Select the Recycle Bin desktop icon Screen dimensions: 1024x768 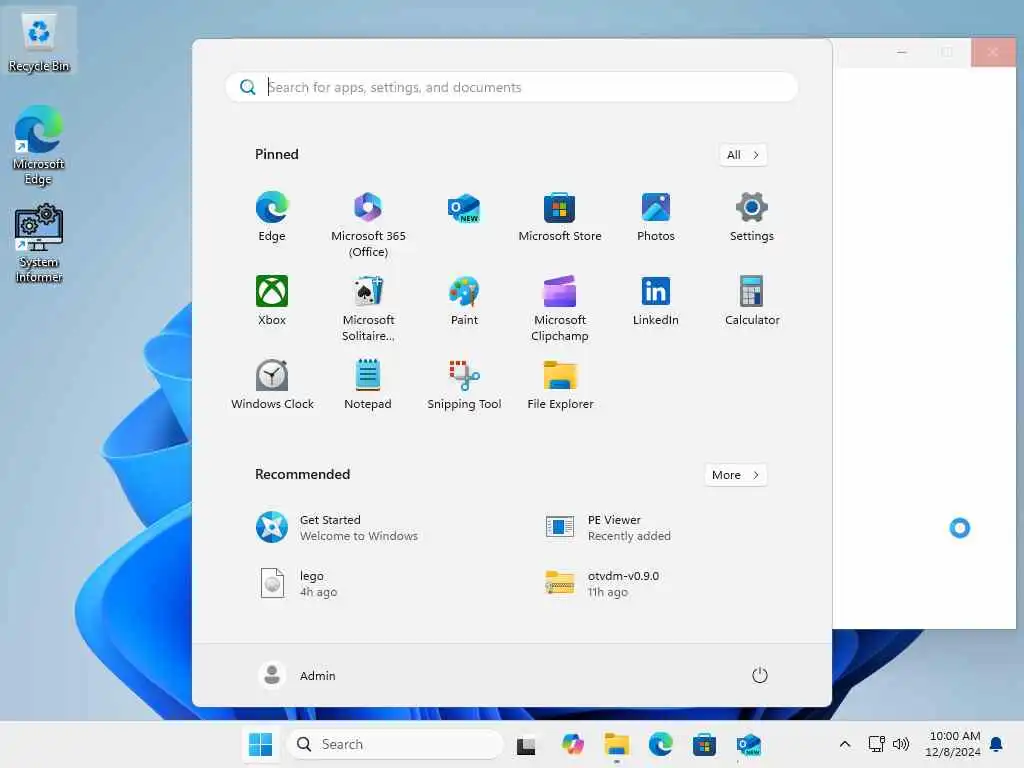39,42
